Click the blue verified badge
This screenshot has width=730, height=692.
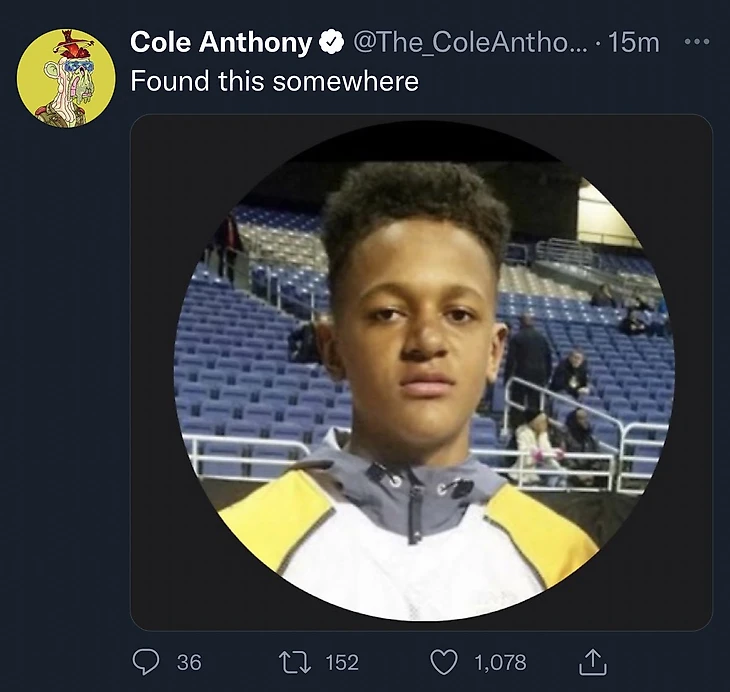[x=330, y=43]
